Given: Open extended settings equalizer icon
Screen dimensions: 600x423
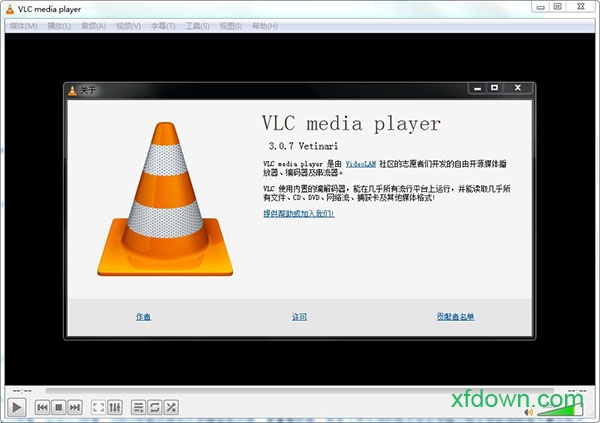Looking at the screenshot, I should [x=115, y=407].
